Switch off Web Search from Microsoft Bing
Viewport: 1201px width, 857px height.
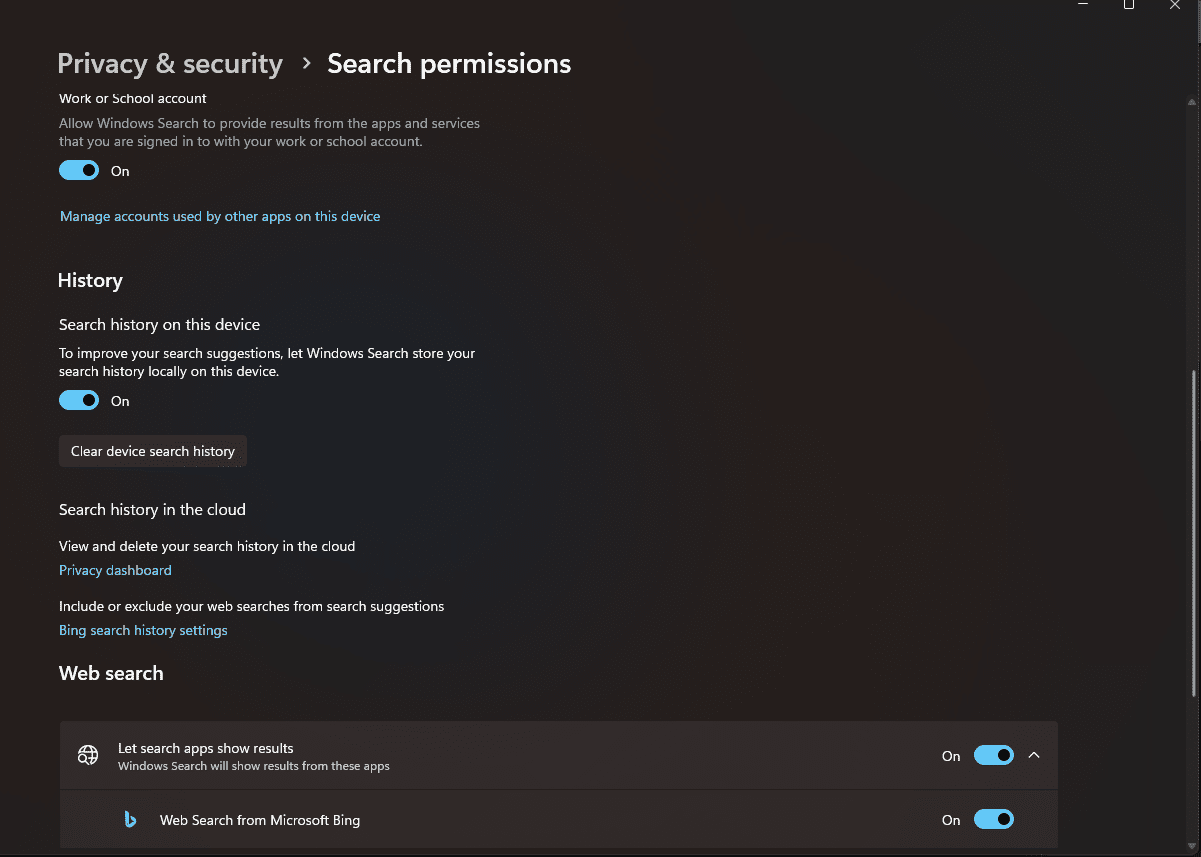coord(994,819)
